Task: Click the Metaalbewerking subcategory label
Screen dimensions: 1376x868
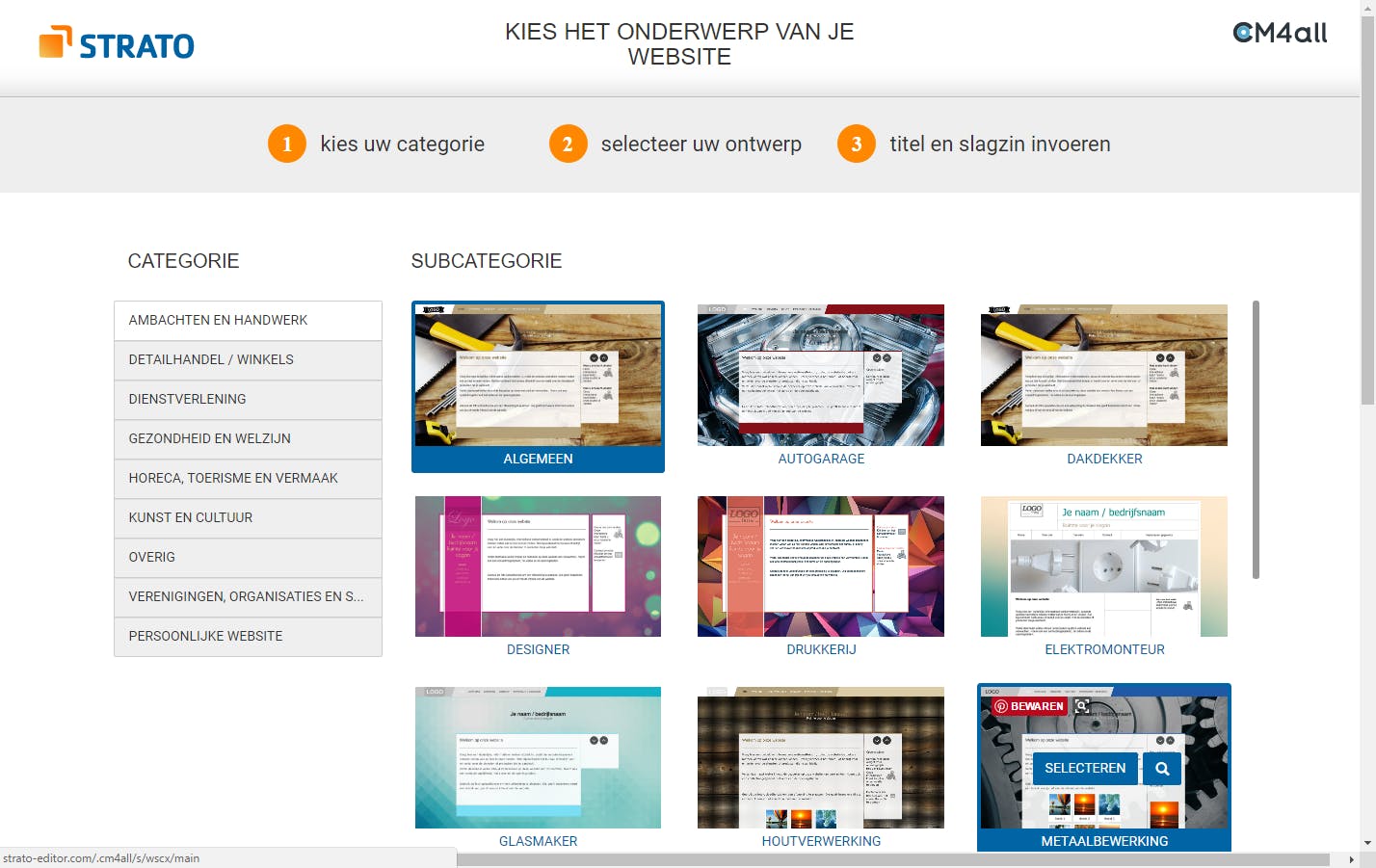Action: [1104, 841]
